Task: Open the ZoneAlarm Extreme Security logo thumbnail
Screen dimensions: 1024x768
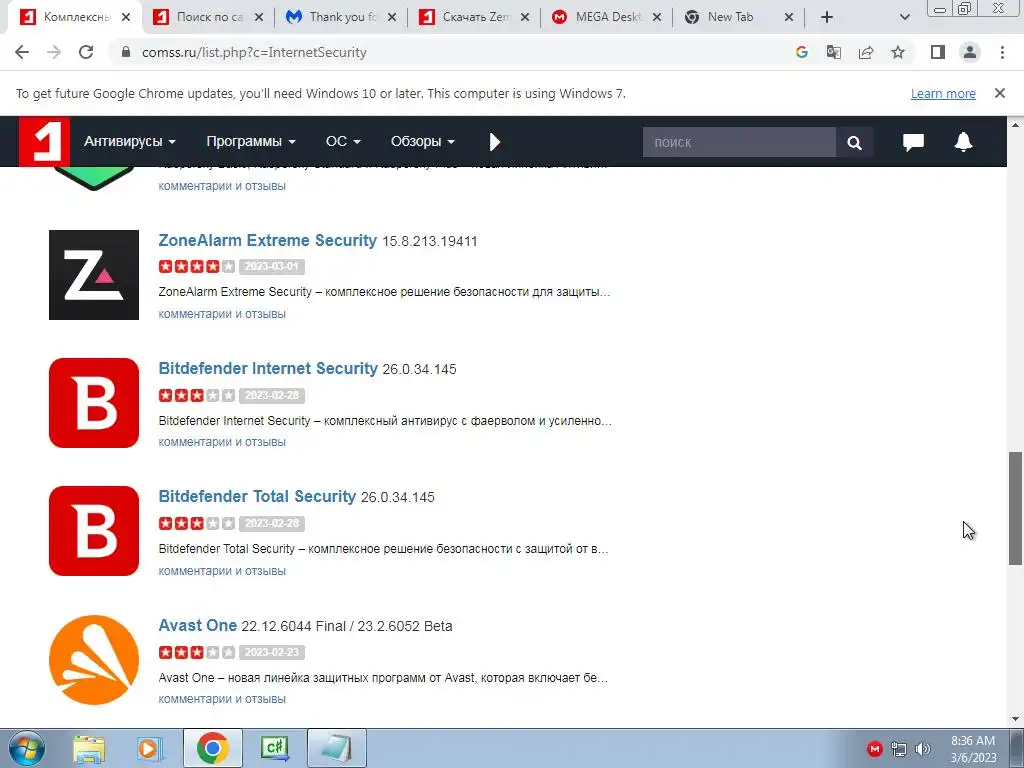Action: [x=94, y=275]
